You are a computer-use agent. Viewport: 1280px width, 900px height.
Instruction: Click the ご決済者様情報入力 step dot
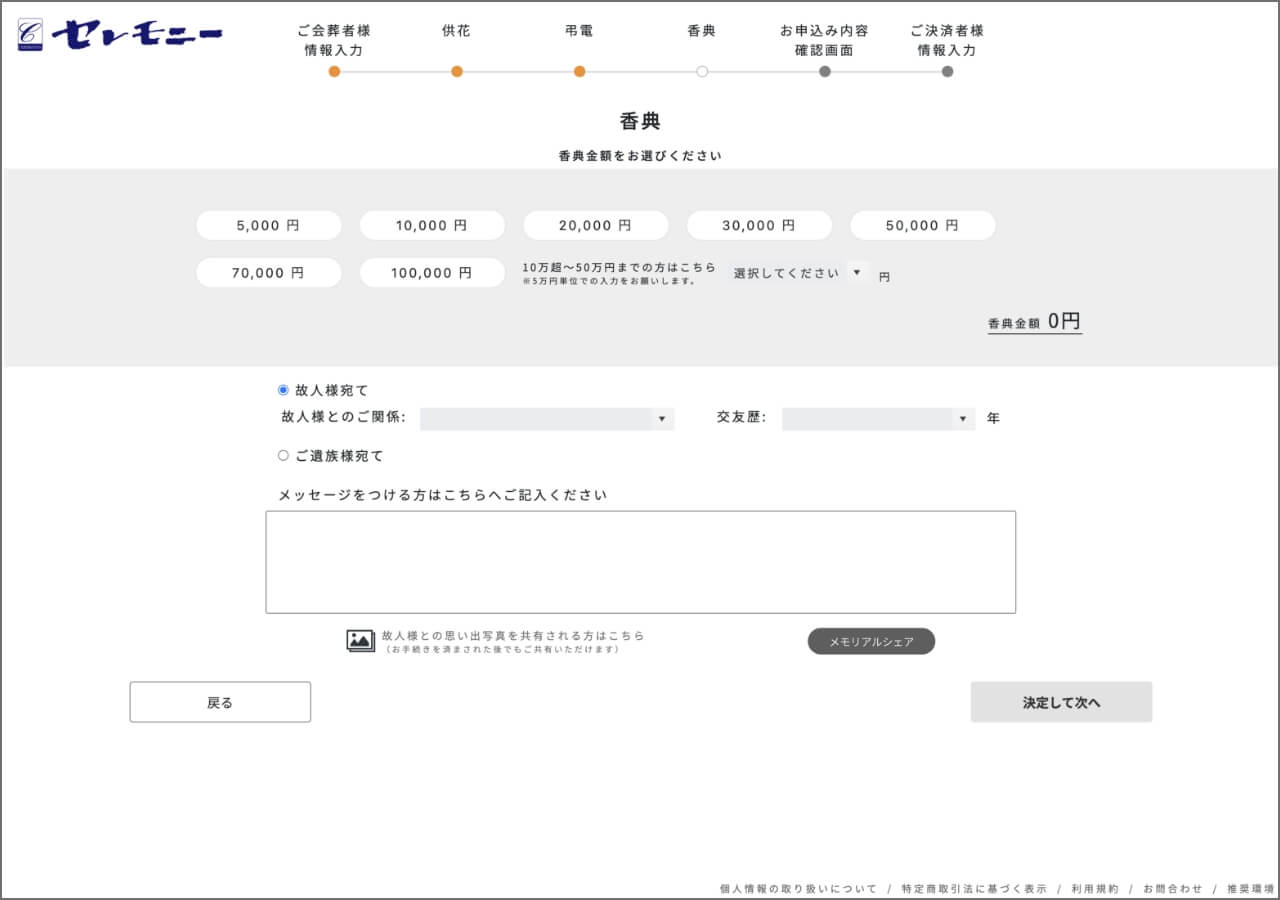tap(947, 71)
